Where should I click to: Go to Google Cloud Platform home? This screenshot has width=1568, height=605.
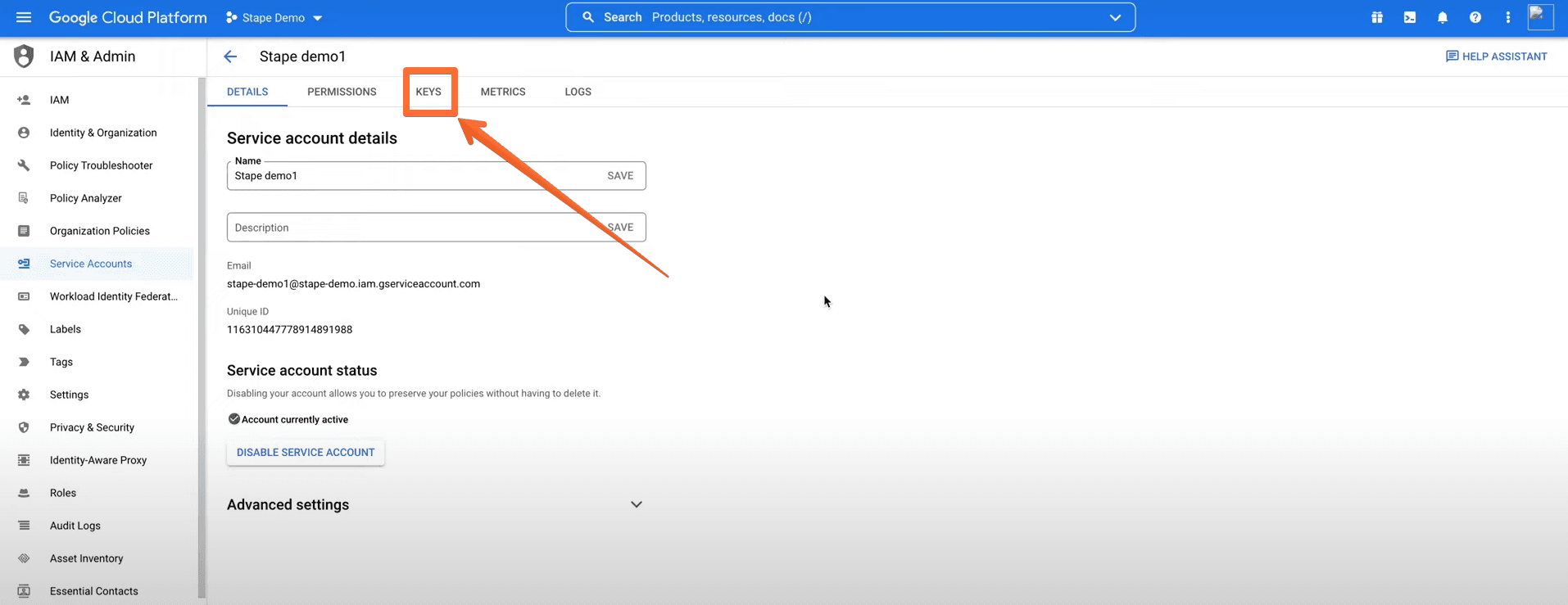click(x=128, y=17)
